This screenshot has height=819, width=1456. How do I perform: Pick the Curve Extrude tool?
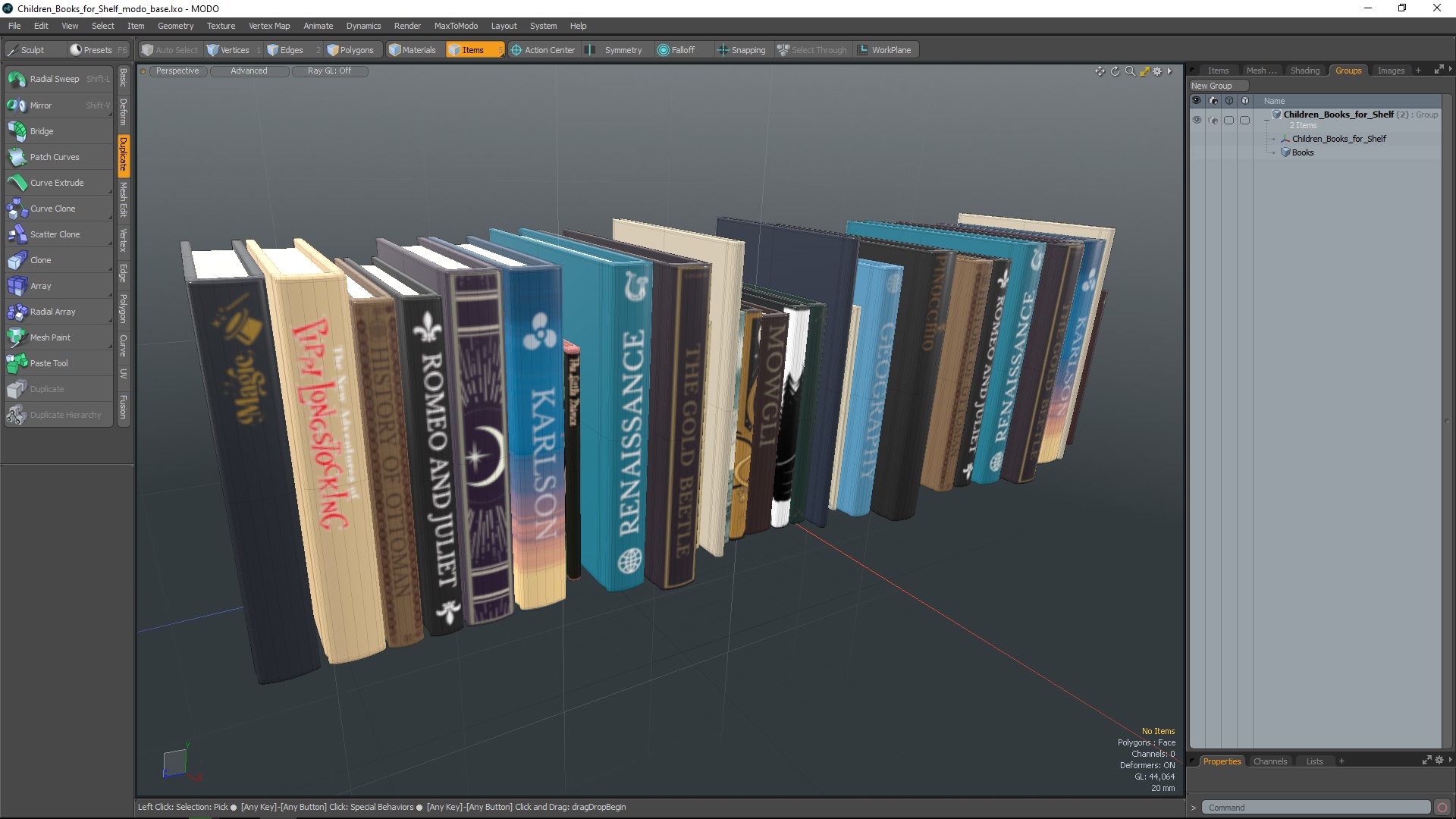58,183
